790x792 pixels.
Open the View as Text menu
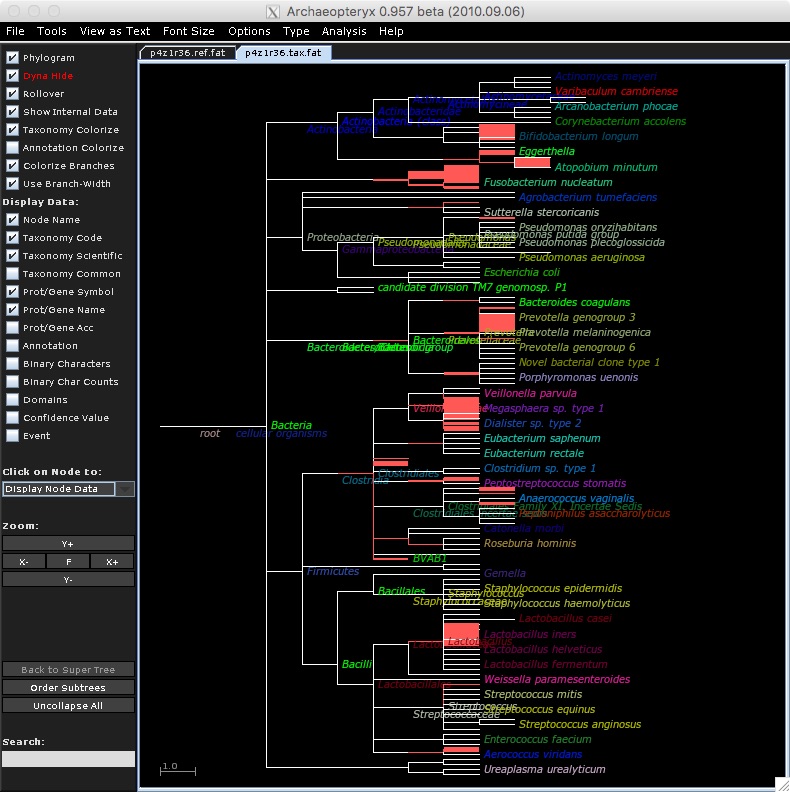[x=115, y=31]
